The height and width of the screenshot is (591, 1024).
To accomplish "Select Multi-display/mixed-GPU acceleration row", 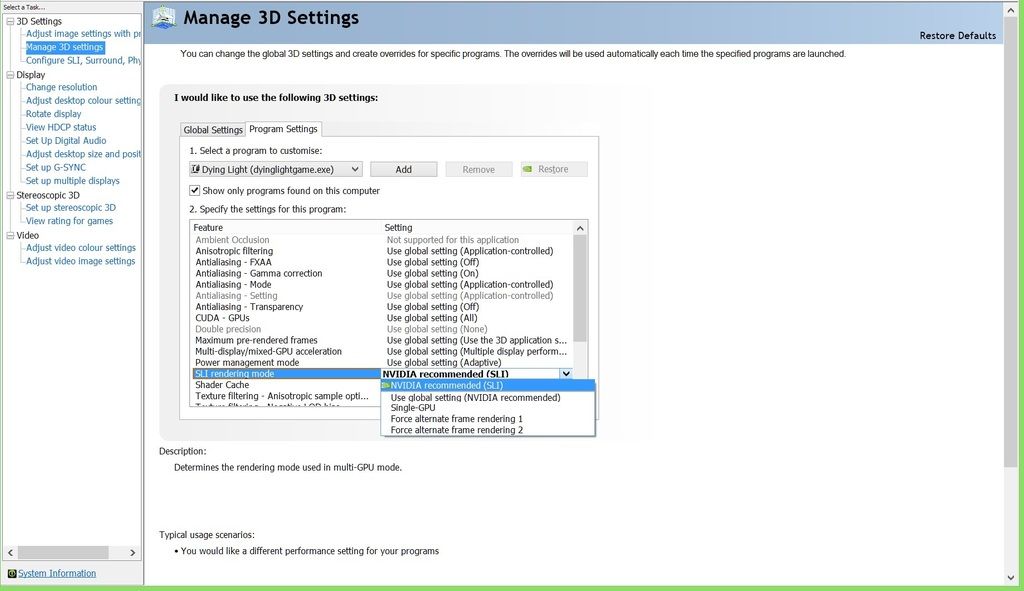I will (382, 351).
